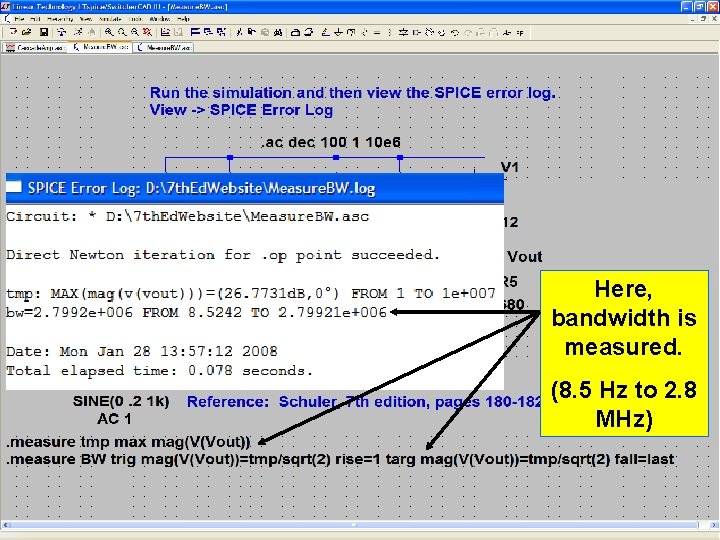Viewport: 720px width, 540px height.
Task: Open a file with the folder icon
Action: 26,32
